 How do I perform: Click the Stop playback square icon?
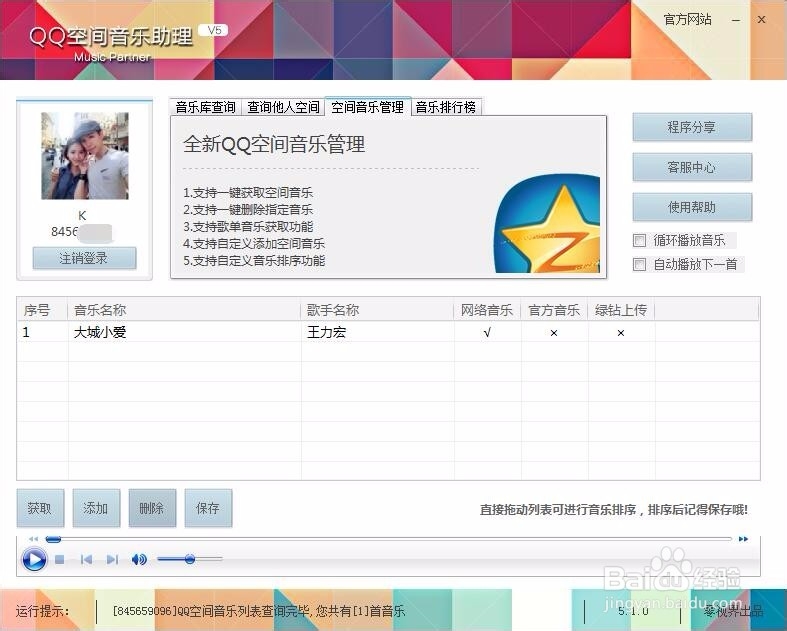(60, 559)
